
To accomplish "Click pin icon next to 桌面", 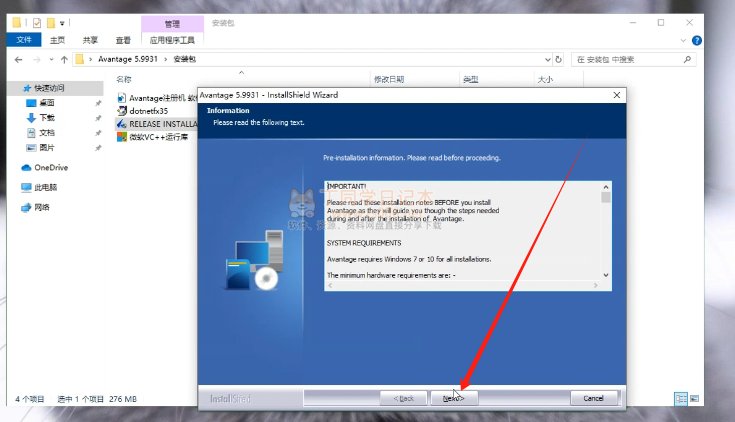I will tap(98, 103).
